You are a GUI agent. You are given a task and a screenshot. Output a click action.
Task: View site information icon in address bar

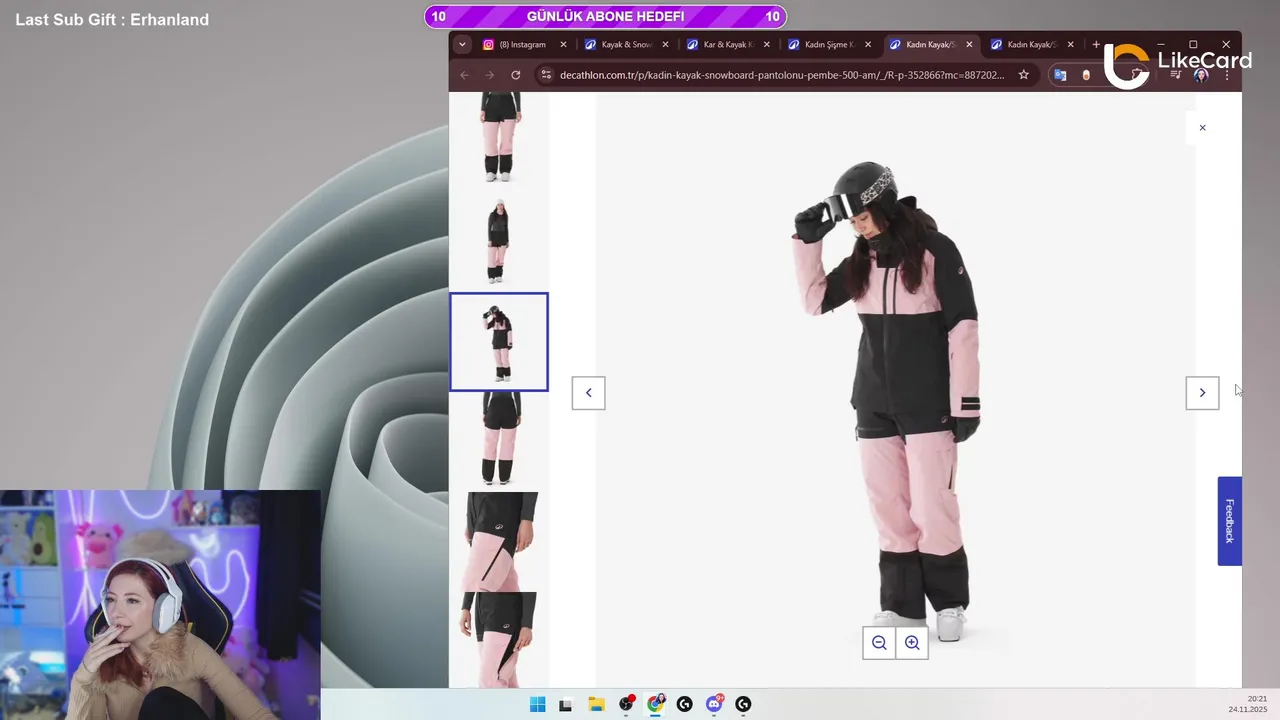[x=545, y=75]
